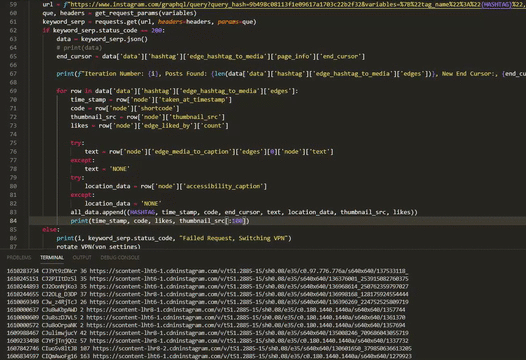The width and height of the screenshot is (526, 360).
Task: Click line number 59 in the gutter
Action: coord(13,4)
